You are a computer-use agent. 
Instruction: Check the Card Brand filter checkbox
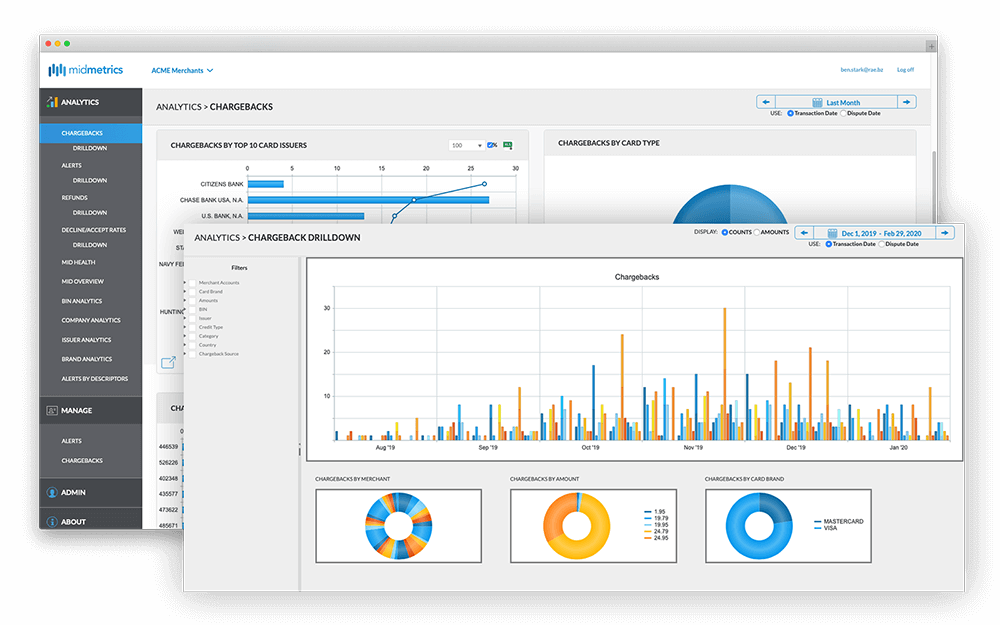tap(193, 292)
